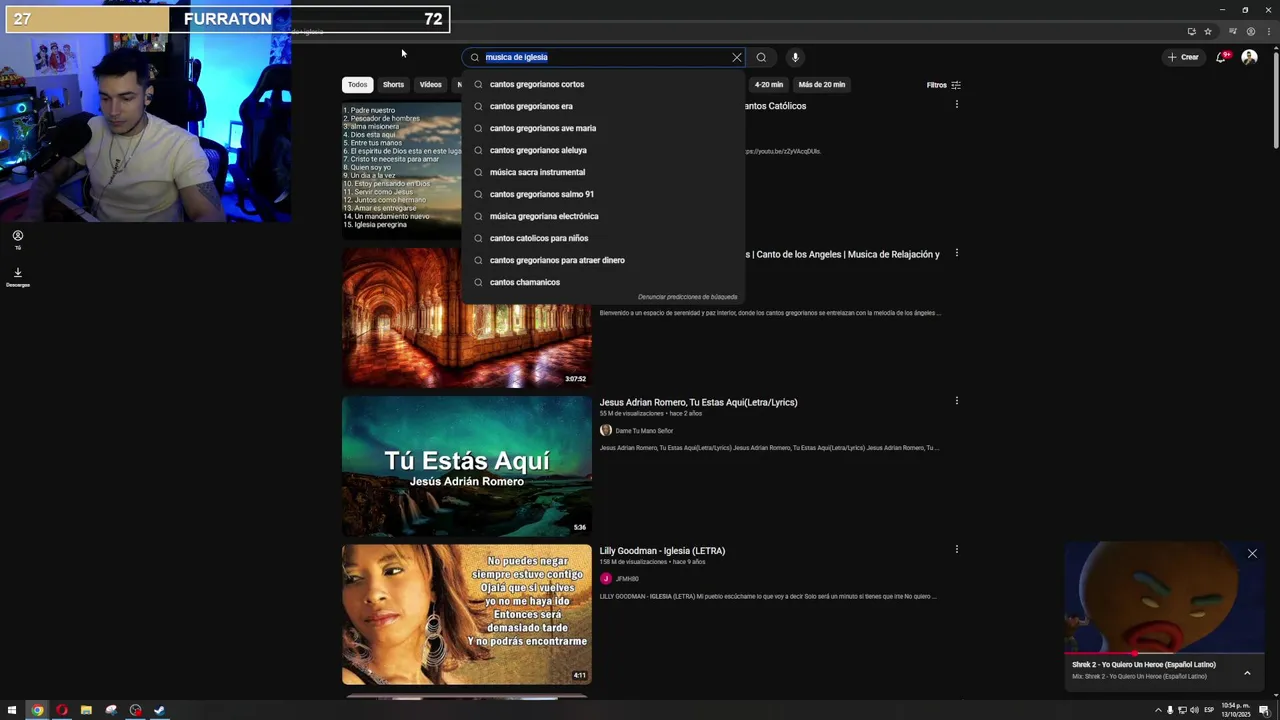Open File Explorer from the taskbar
The image size is (1280, 720).
[x=86, y=710]
